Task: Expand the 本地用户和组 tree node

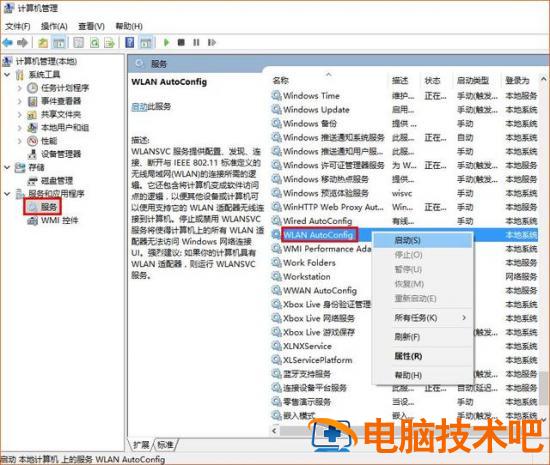Action: coord(20,128)
